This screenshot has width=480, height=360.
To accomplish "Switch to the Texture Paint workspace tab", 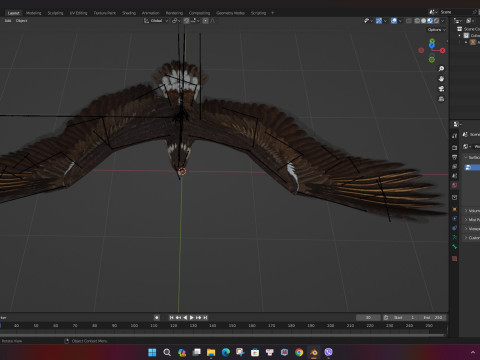I will pos(104,13).
